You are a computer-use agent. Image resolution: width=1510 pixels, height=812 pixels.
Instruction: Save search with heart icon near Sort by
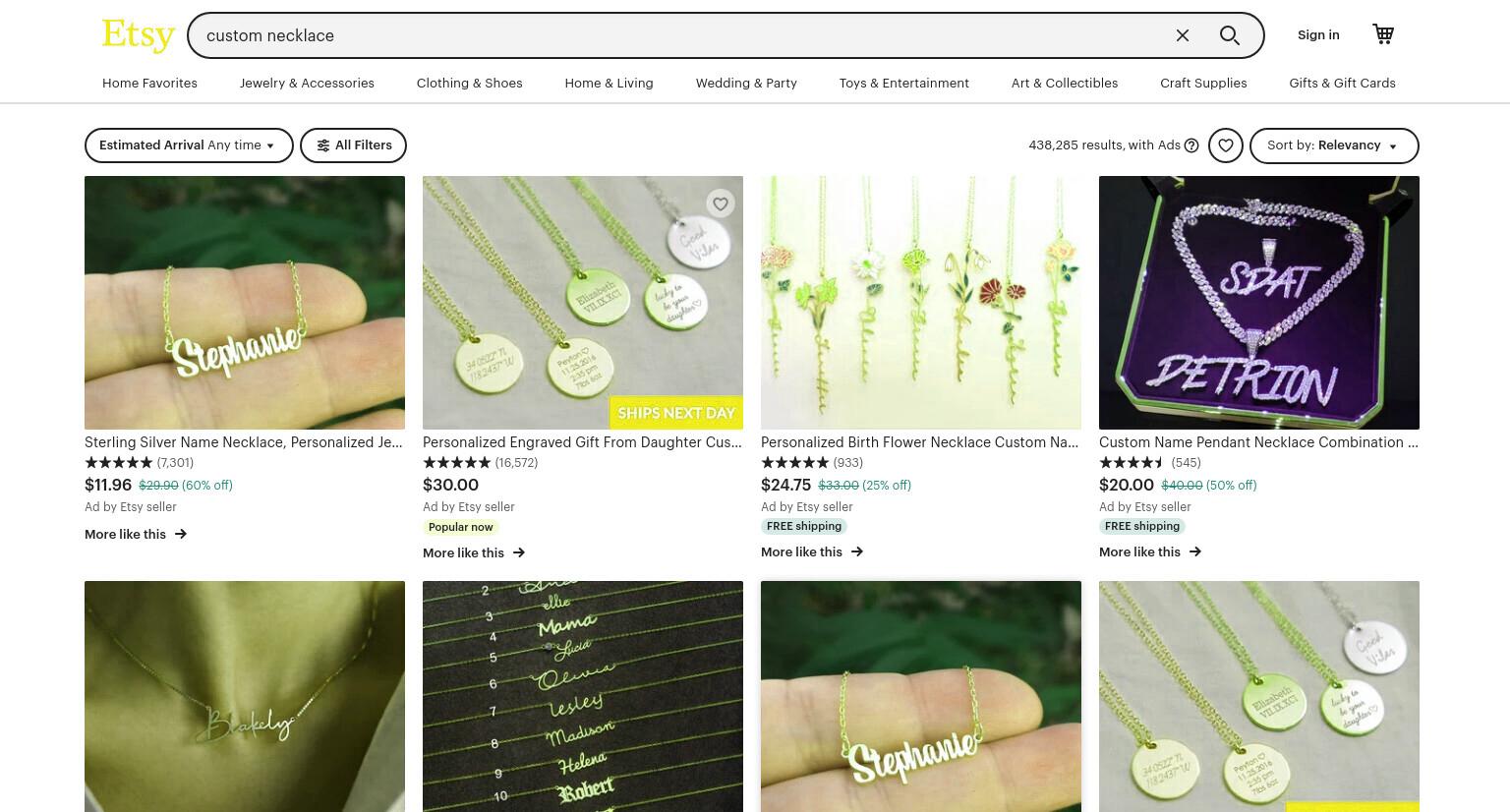1226,145
